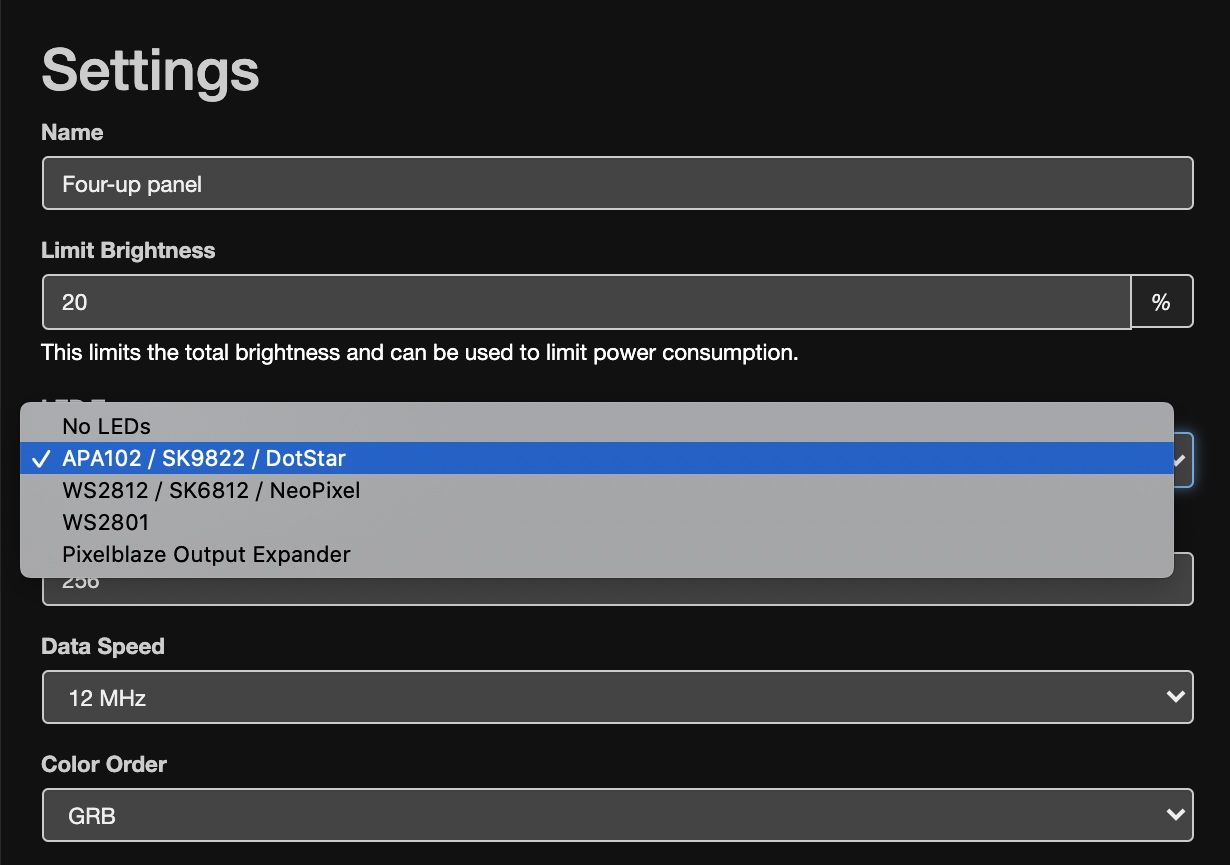Click the GRB value in Color Order
1230x865 pixels.
tap(92, 816)
